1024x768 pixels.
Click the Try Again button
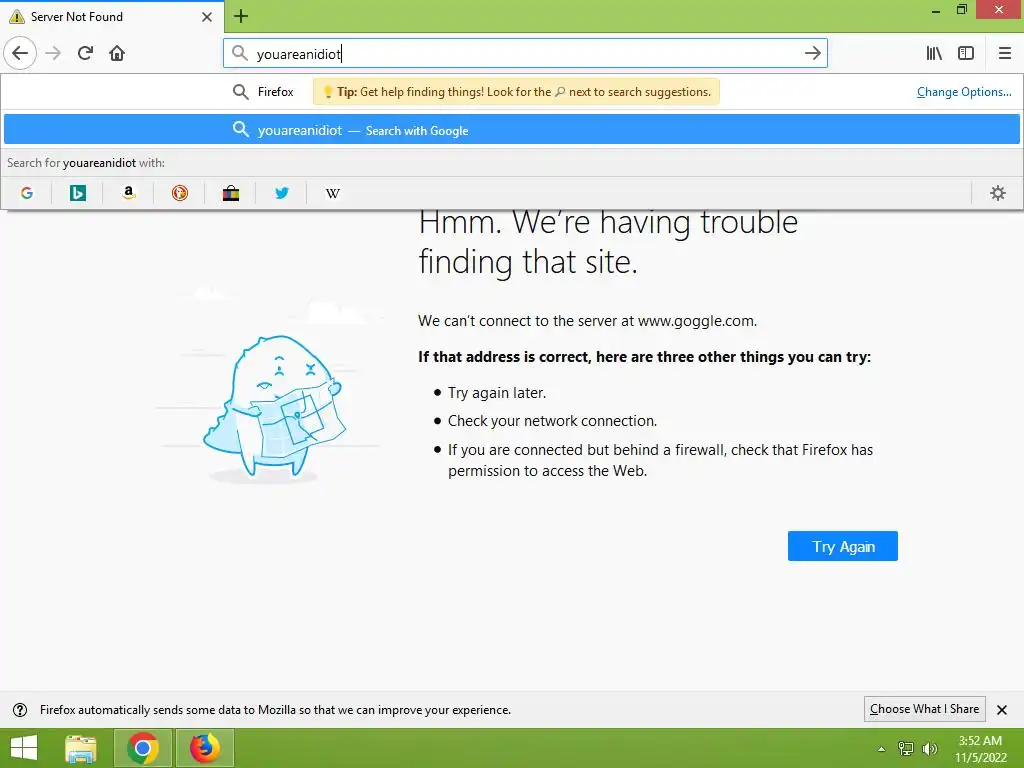[x=842, y=546]
